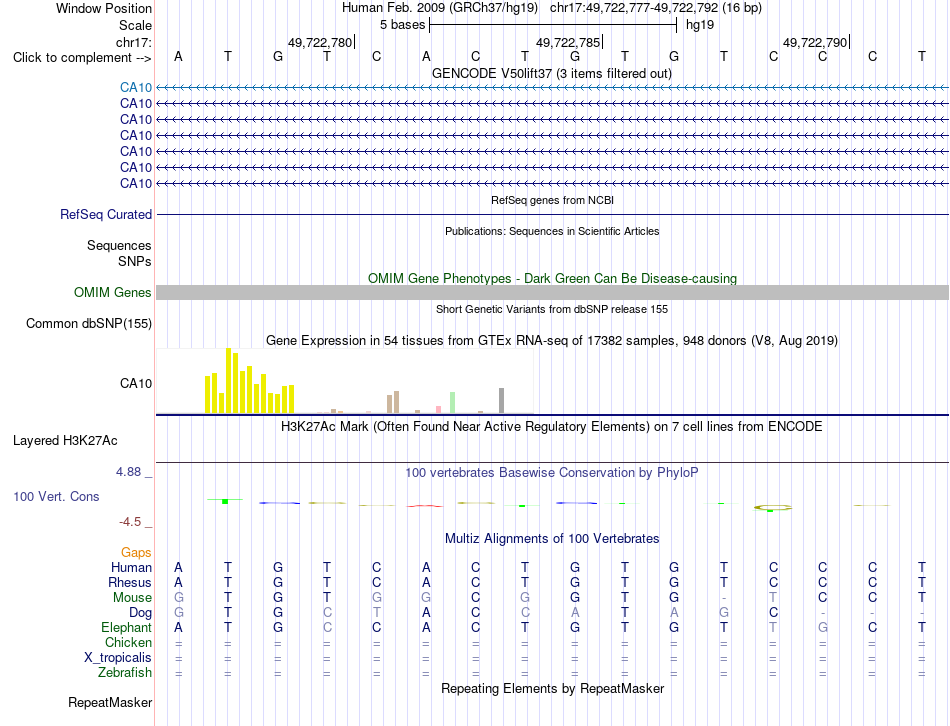Image resolution: width=950 pixels, height=726 pixels.
Task: Select the Zebrafish alignment row label
Action: [125, 673]
